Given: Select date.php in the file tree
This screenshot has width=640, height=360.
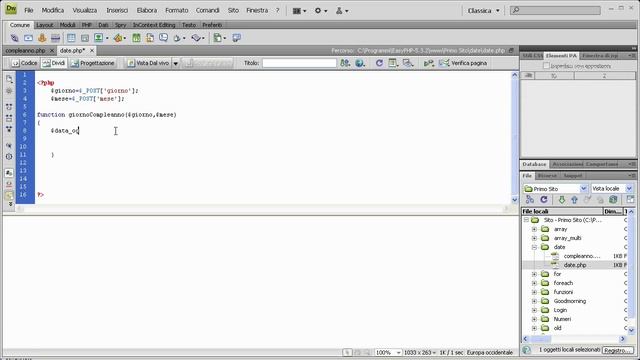Looking at the screenshot, I should [575, 265].
